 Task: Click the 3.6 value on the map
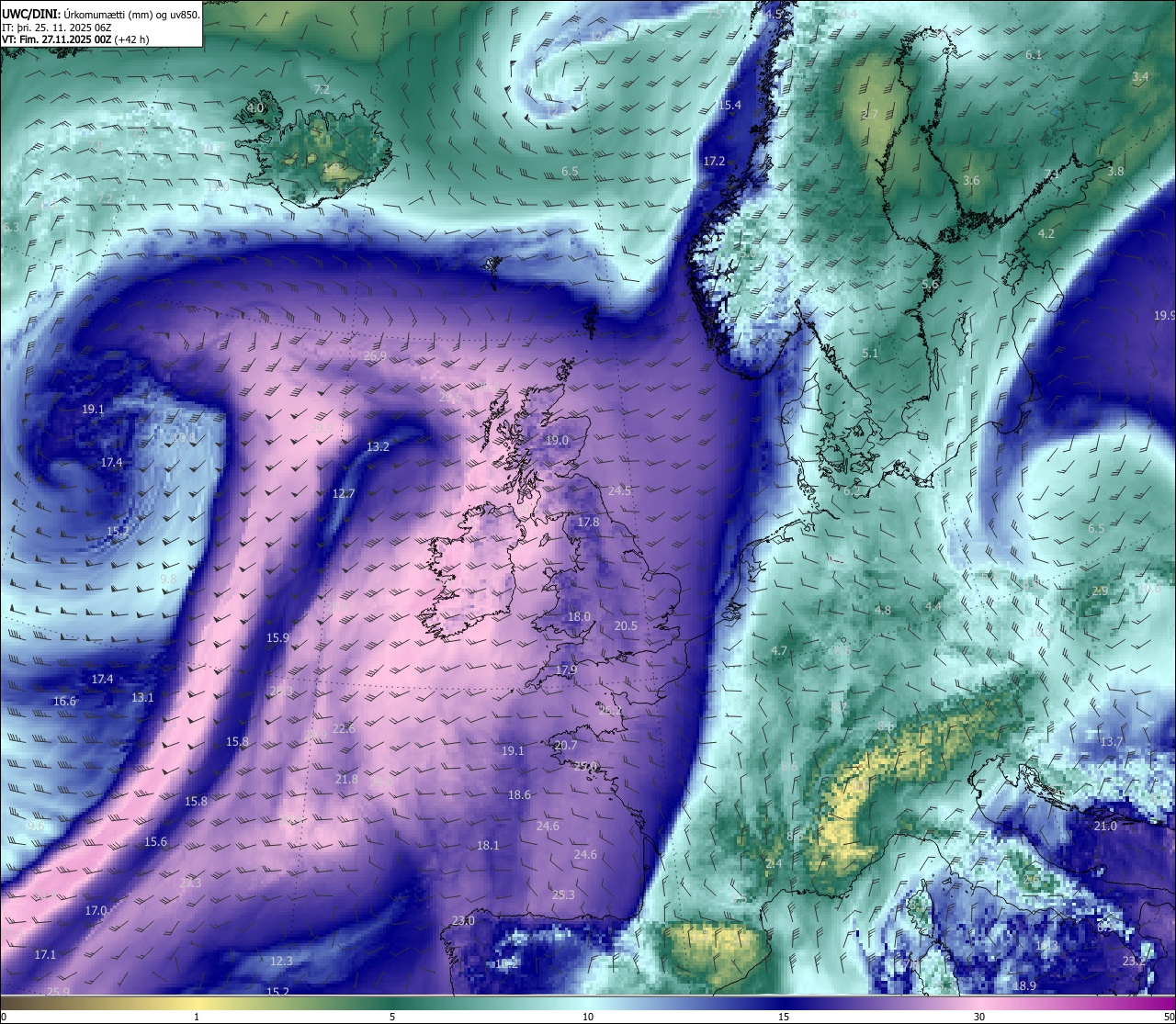[x=971, y=181]
